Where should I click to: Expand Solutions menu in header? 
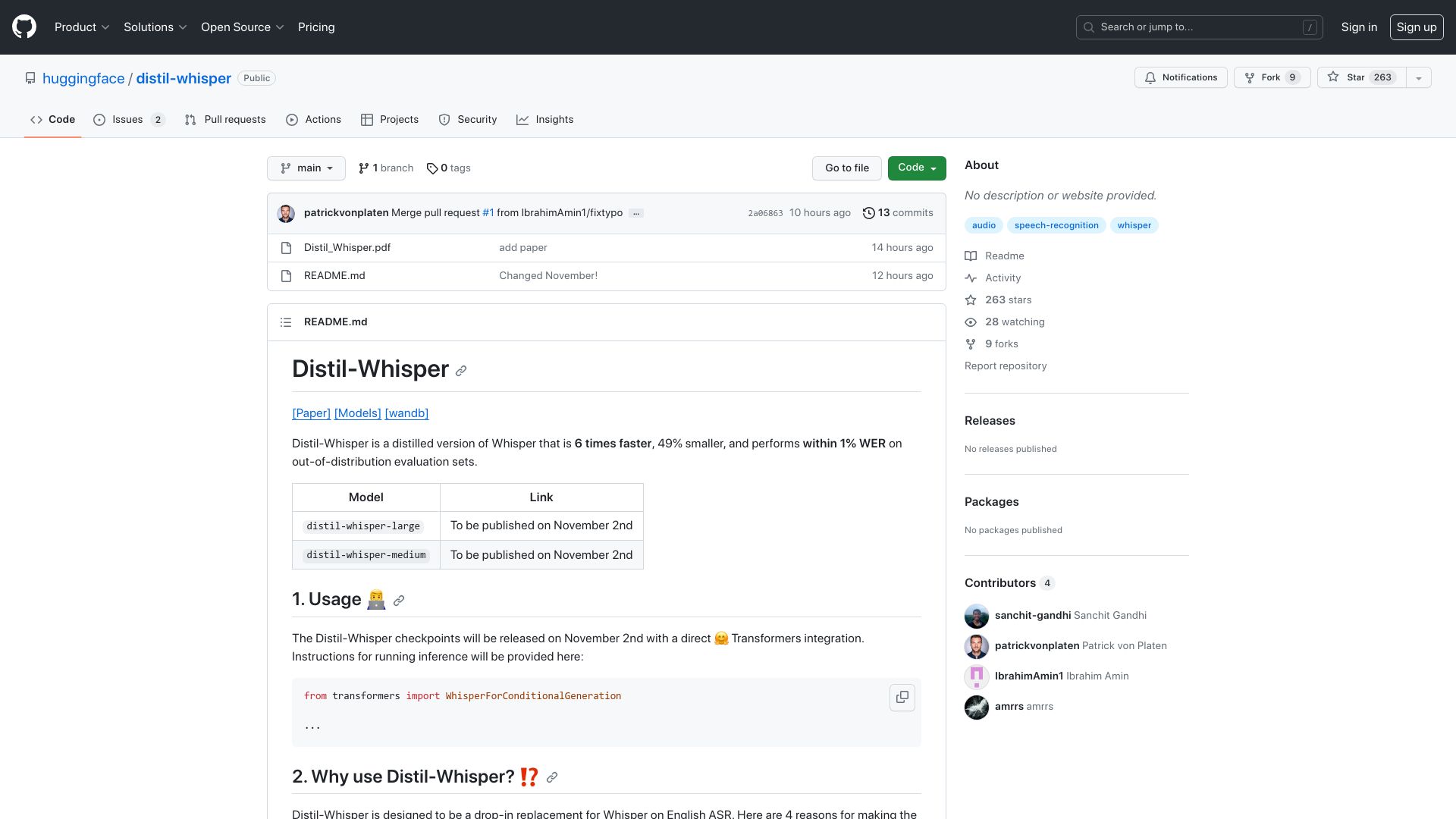(x=155, y=27)
